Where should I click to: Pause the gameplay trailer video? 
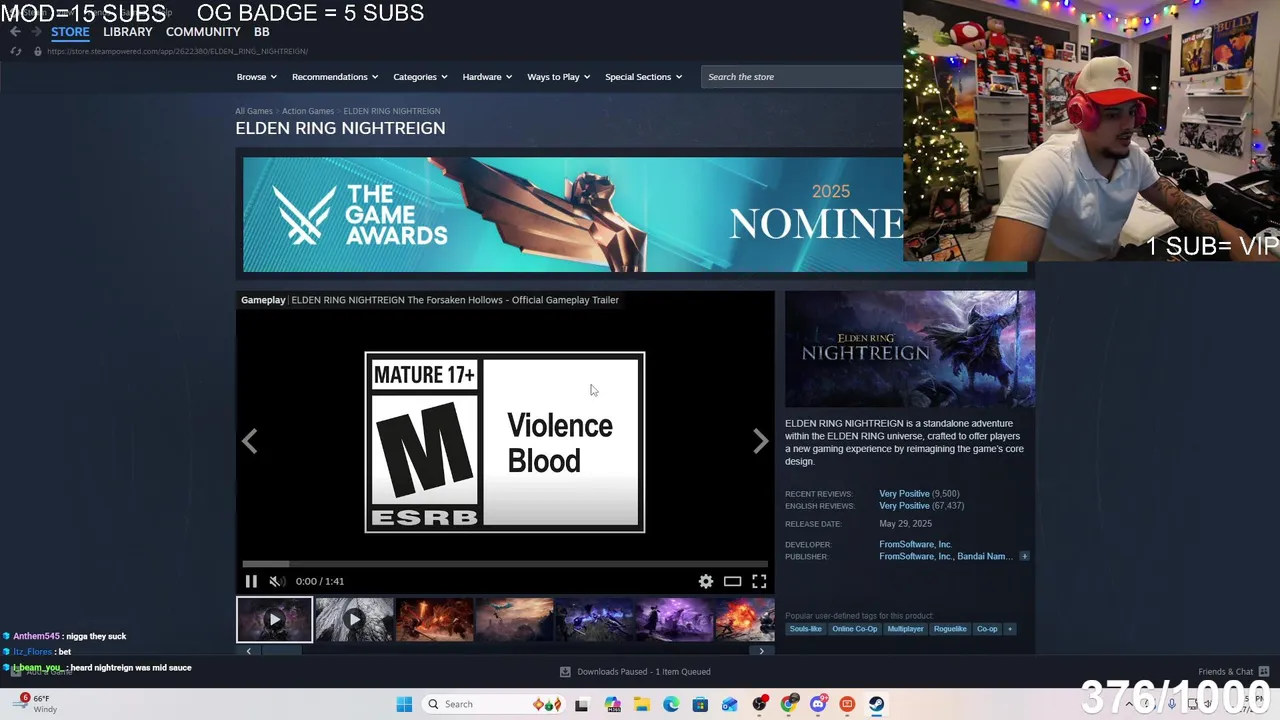click(x=251, y=581)
